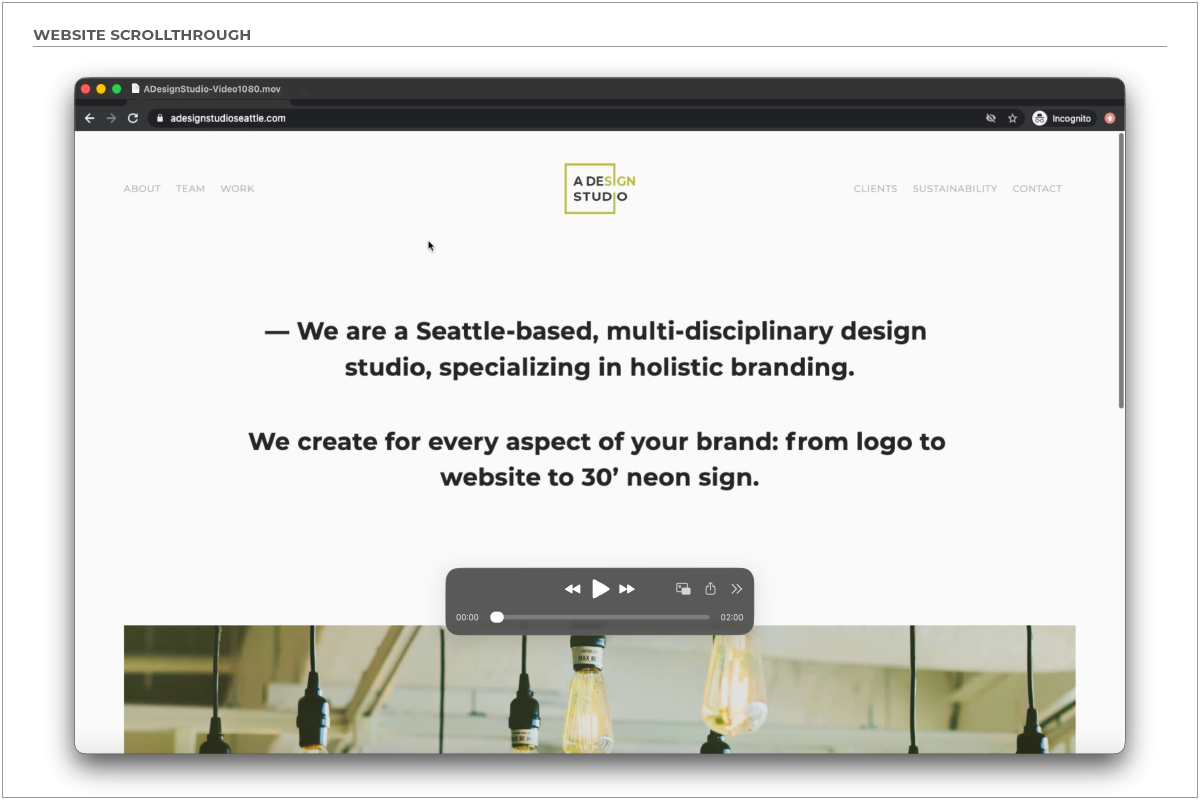Click the A Design Studio logo

coord(599,188)
